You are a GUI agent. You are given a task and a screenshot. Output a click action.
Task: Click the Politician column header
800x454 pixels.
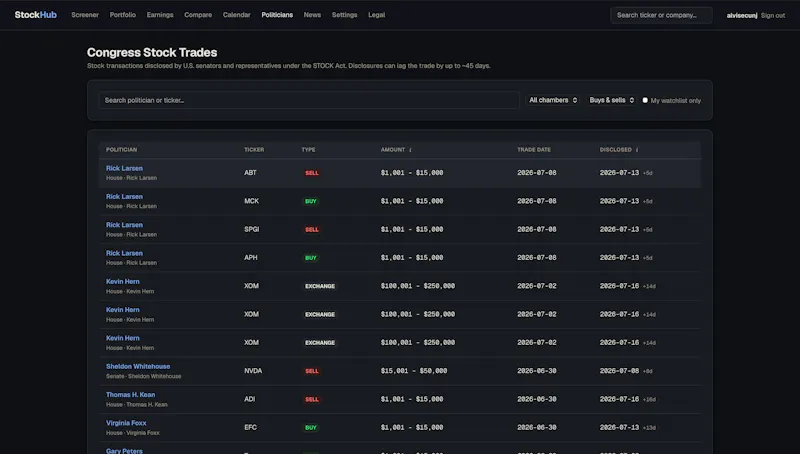pyautogui.click(x=121, y=149)
